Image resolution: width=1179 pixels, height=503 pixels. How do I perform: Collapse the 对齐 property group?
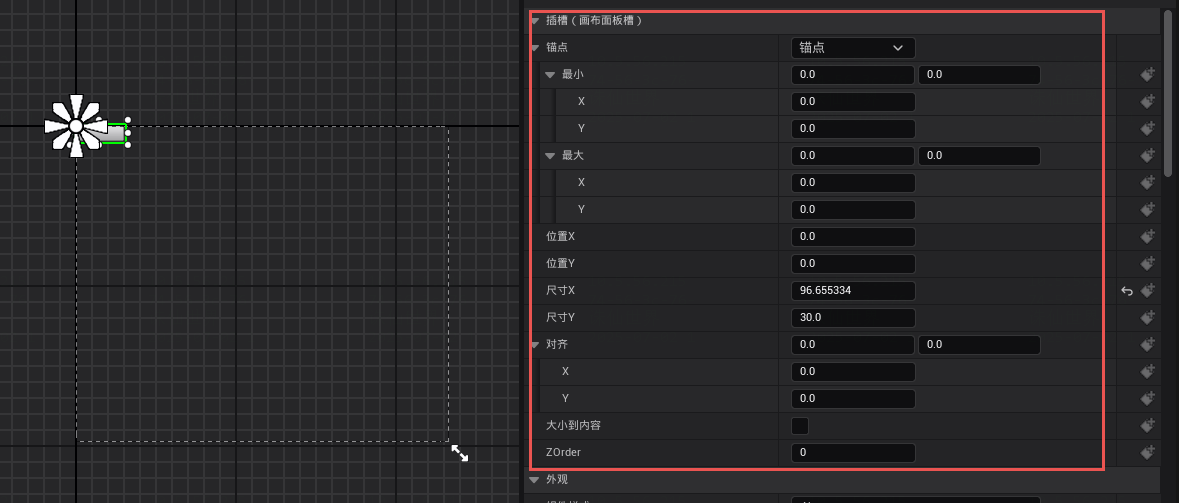535,345
